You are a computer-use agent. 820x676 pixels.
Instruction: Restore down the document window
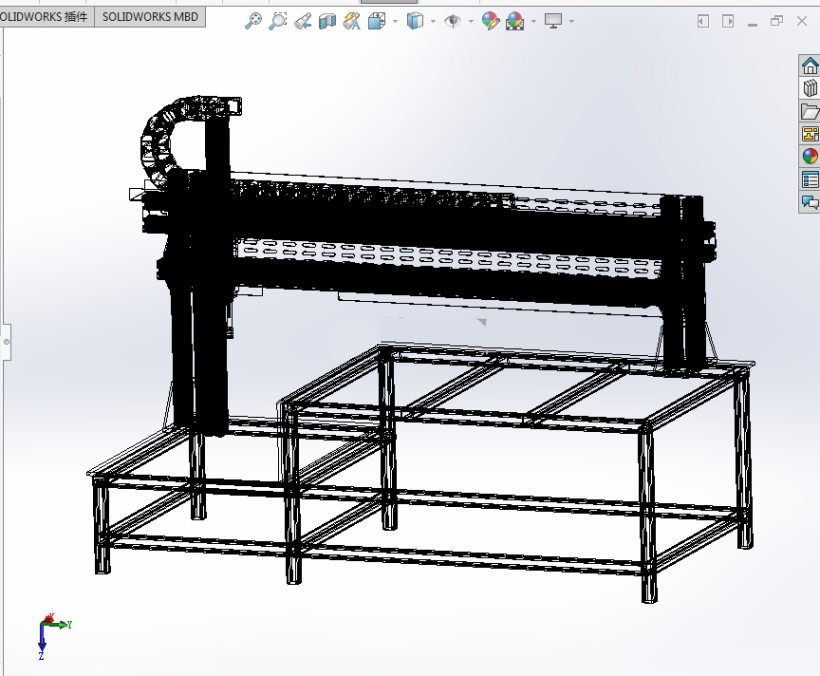777,21
